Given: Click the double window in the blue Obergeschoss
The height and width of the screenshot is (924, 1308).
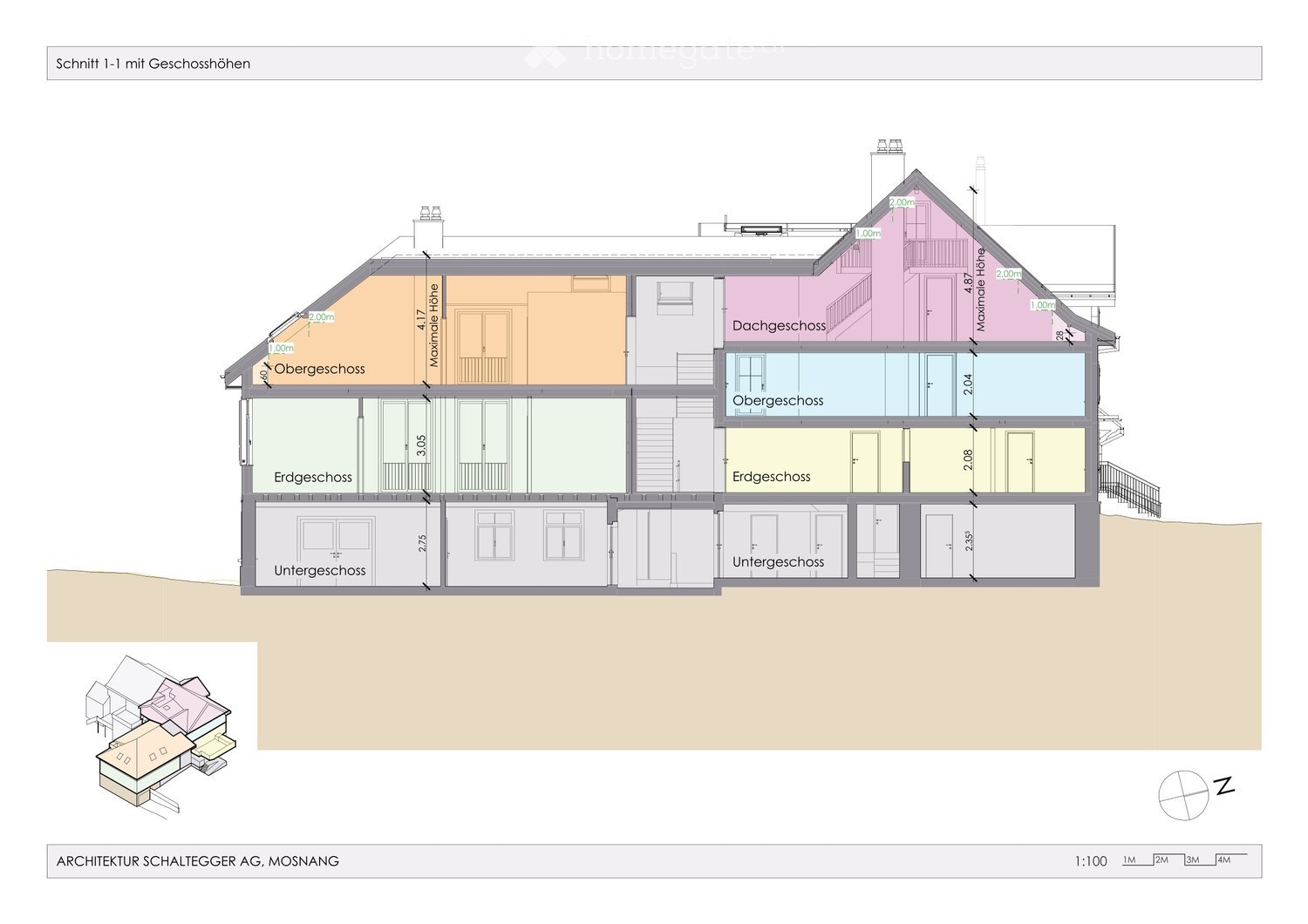Looking at the screenshot, I should coord(750,374).
